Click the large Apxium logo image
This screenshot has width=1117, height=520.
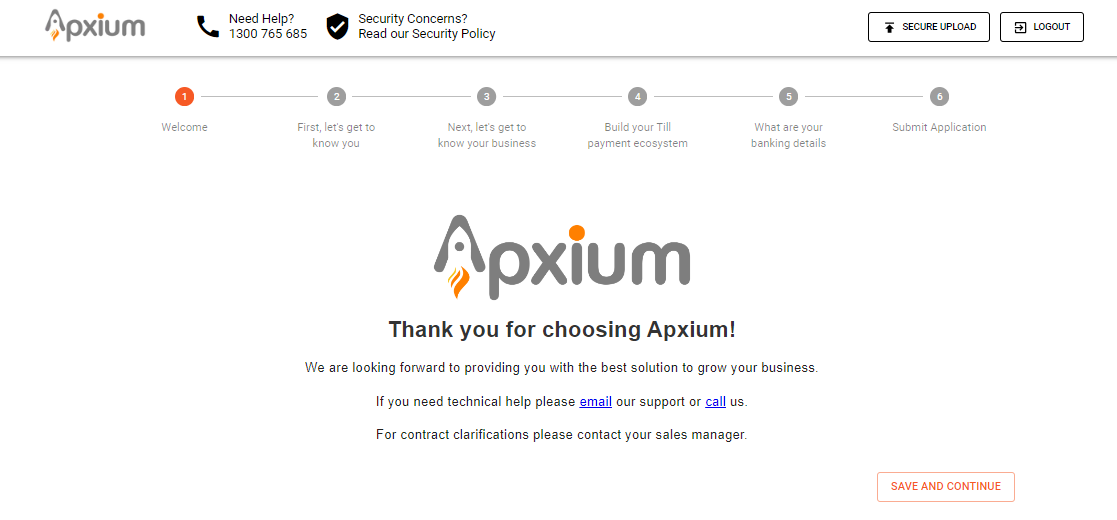(562, 257)
